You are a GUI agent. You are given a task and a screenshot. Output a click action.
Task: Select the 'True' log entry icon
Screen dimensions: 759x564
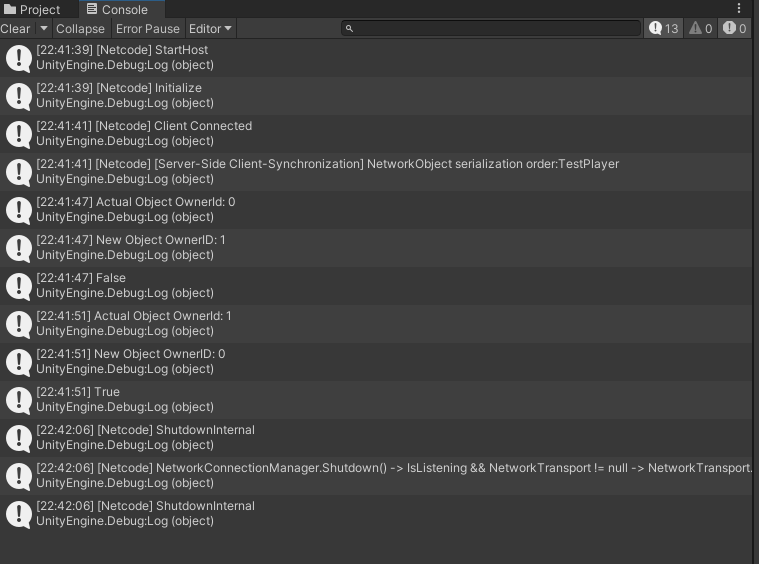tap(19, 400)
